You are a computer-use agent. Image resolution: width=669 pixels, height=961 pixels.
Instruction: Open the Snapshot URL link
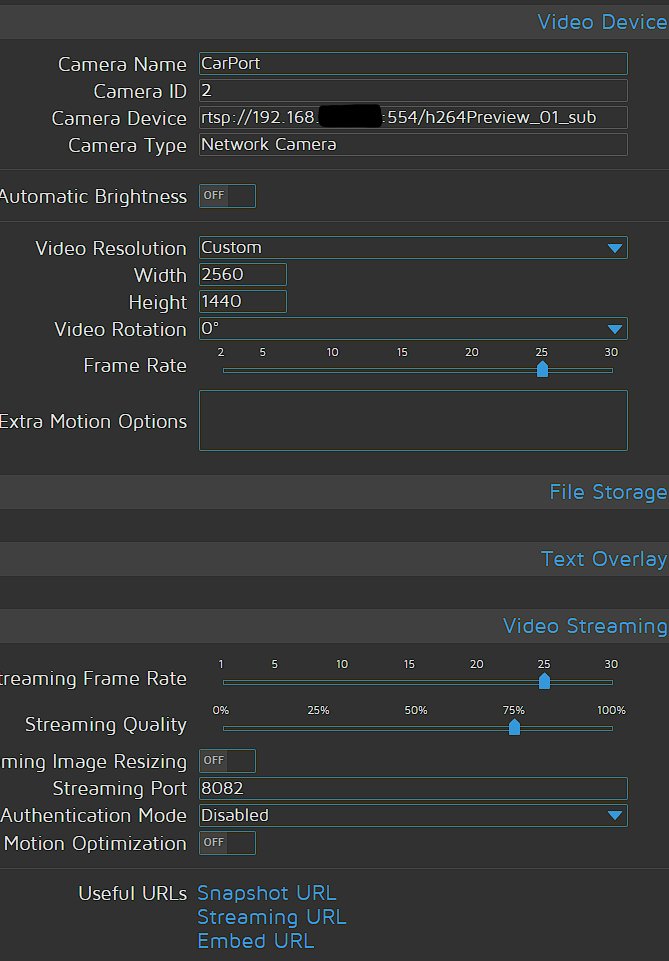(x=267, y=893)
